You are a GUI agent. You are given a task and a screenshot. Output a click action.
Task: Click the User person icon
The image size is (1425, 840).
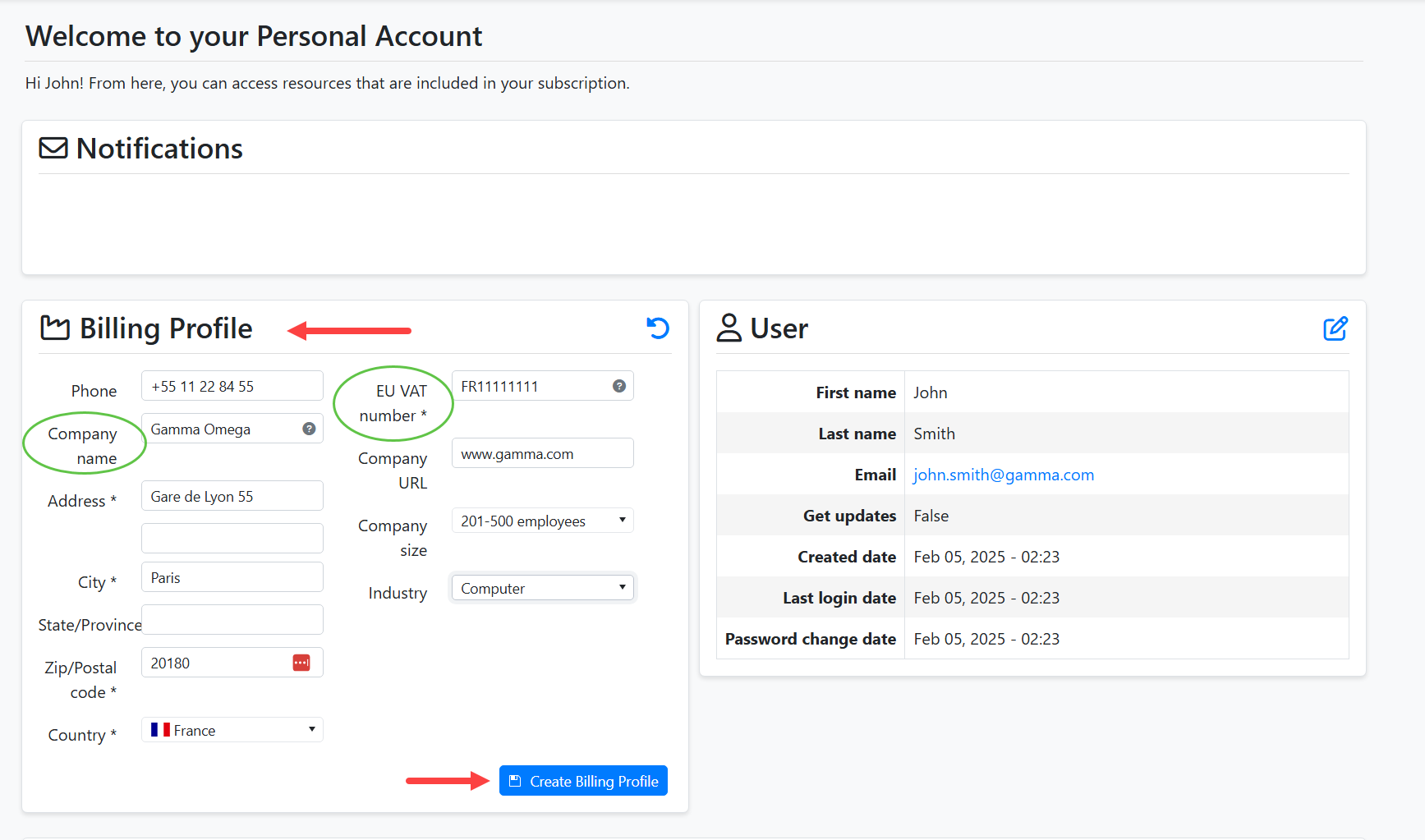click(729, 328)
